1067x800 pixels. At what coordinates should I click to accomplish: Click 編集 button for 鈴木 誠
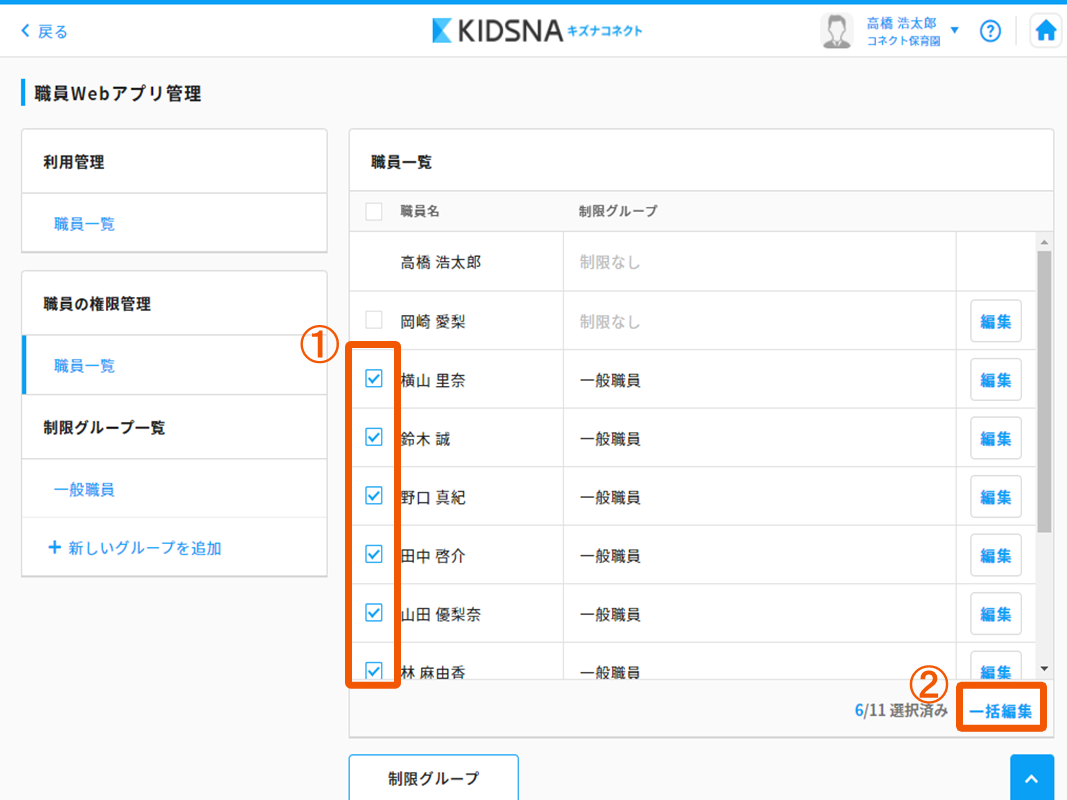995,438
